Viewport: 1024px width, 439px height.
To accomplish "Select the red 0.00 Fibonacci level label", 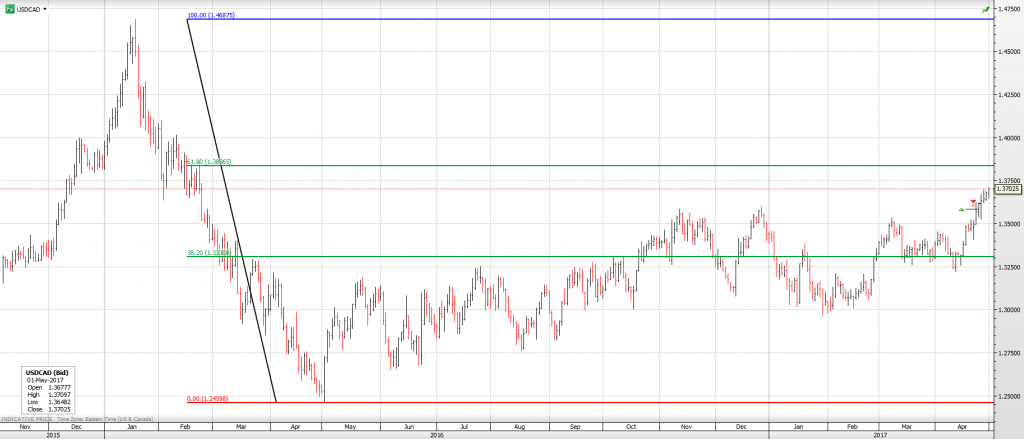I will pos(209,399).
